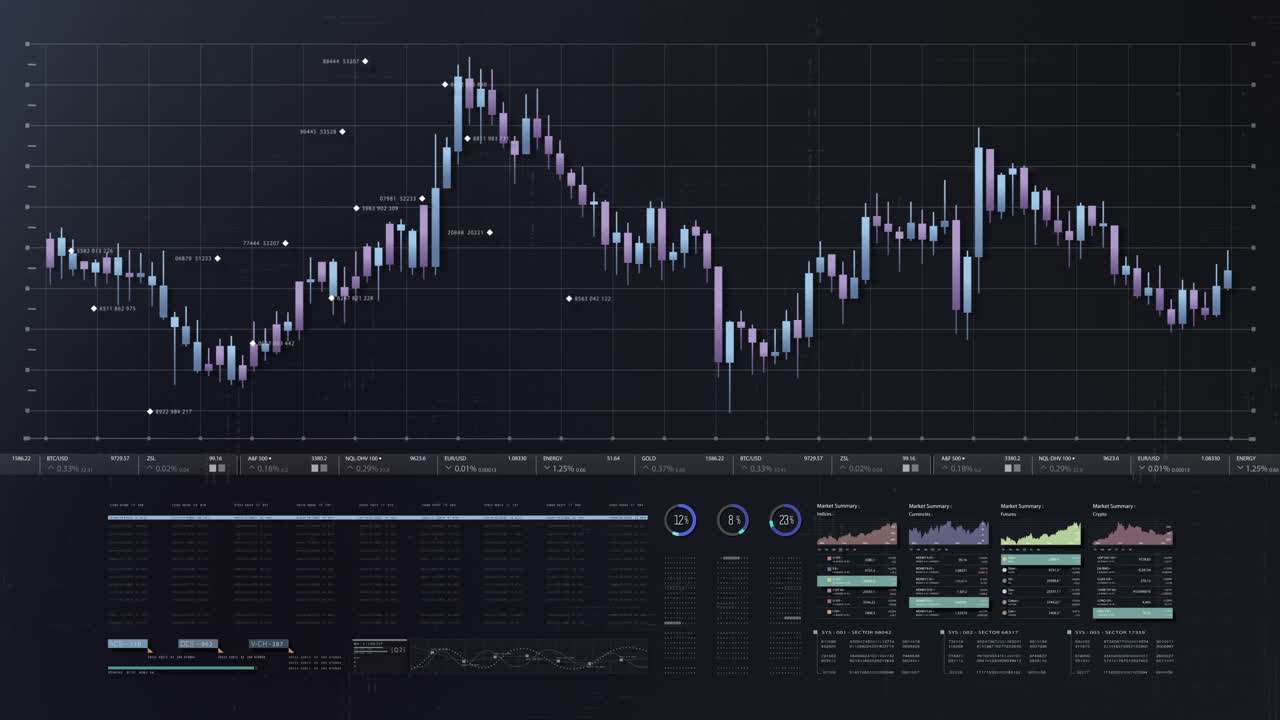
Task: Enable the SYS : 002 sector checkbox
Action: 942,632
